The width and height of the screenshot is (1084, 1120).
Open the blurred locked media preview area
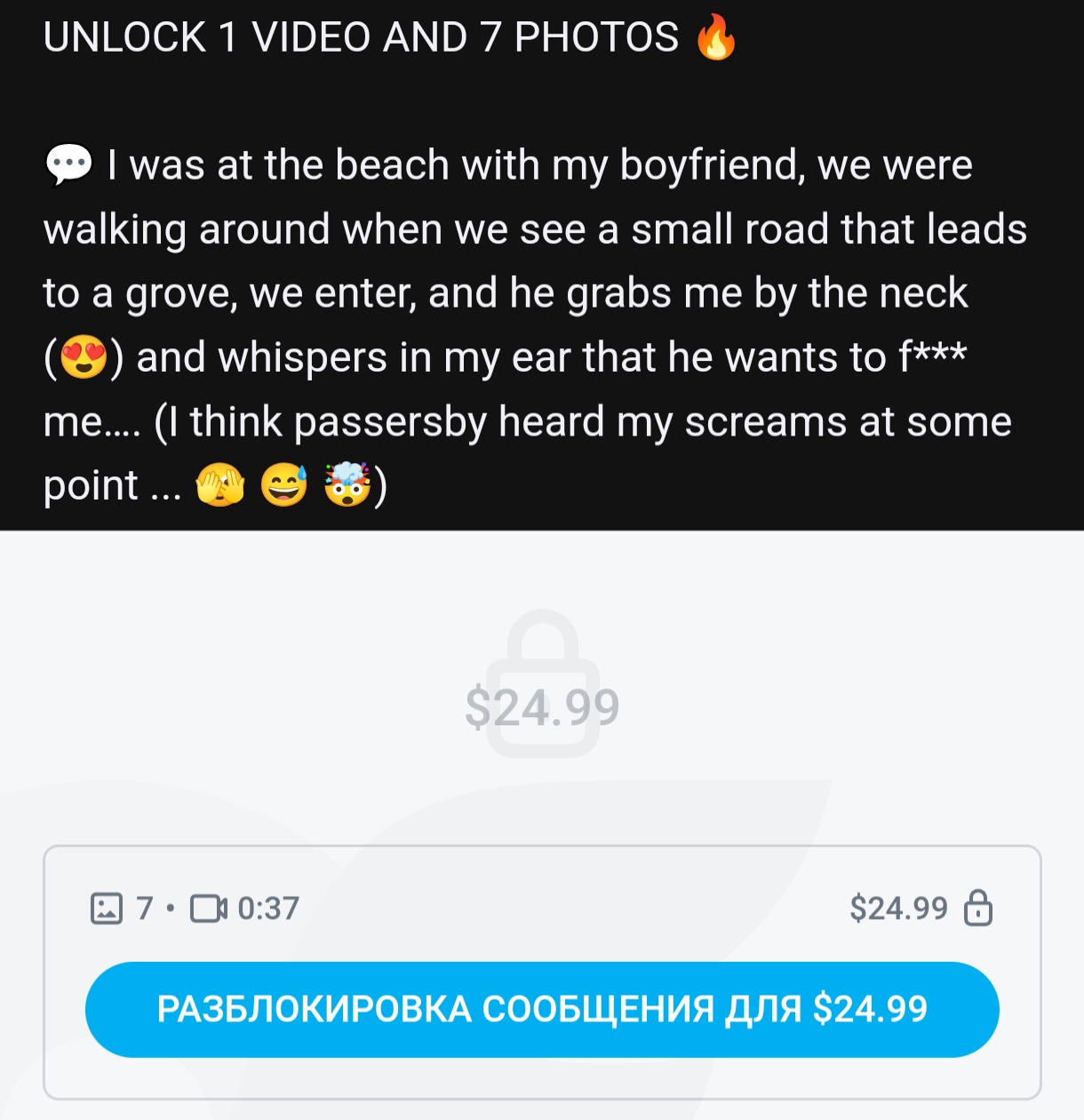point(542,684)
